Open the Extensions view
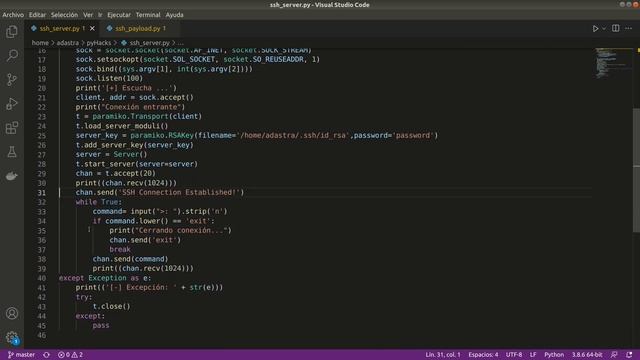 coord(12,128)
